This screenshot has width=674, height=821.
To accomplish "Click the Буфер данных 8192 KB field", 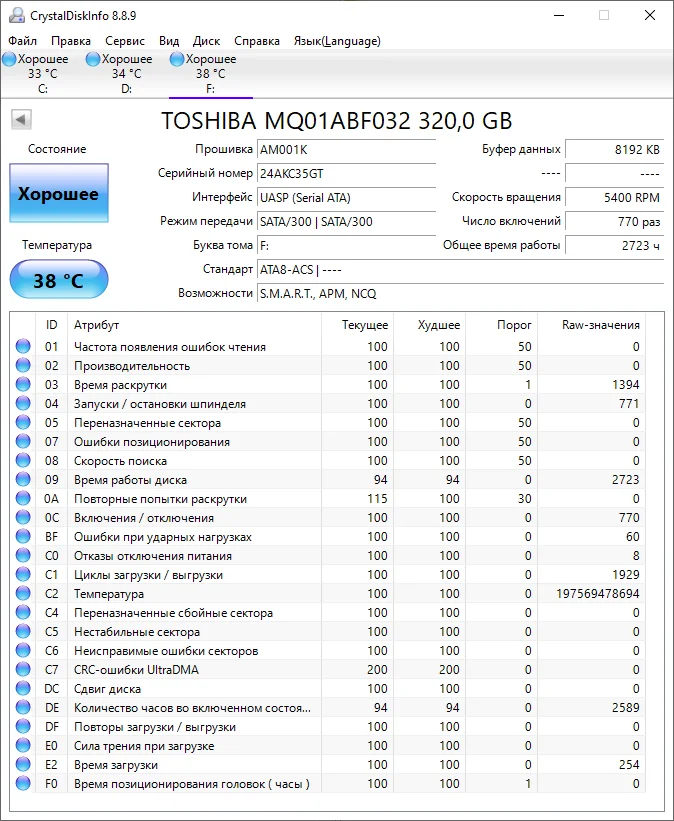I will click(615, 150).
